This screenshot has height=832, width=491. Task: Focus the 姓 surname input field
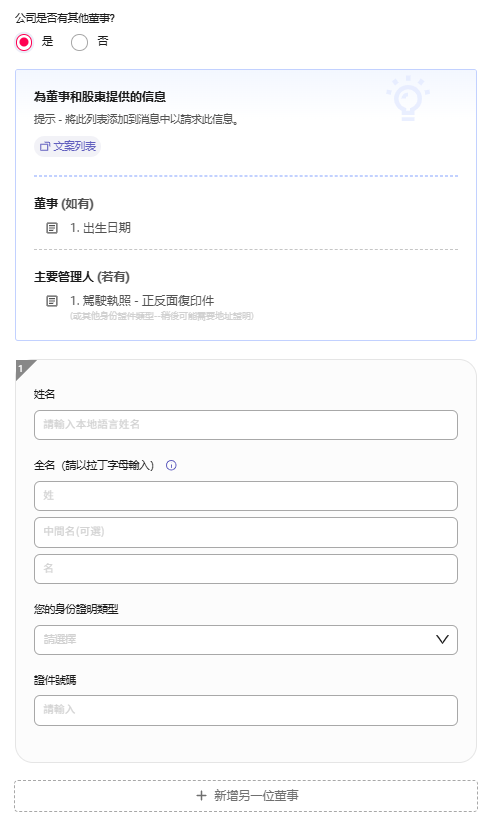tap(246, 496)
